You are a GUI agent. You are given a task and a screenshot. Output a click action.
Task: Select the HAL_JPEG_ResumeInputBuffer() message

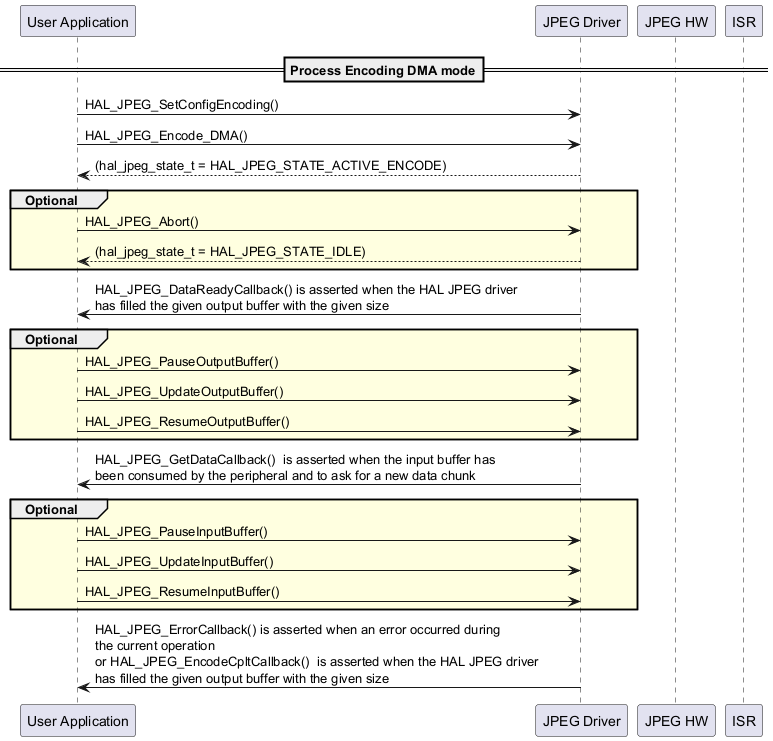[x=182, y=591]
